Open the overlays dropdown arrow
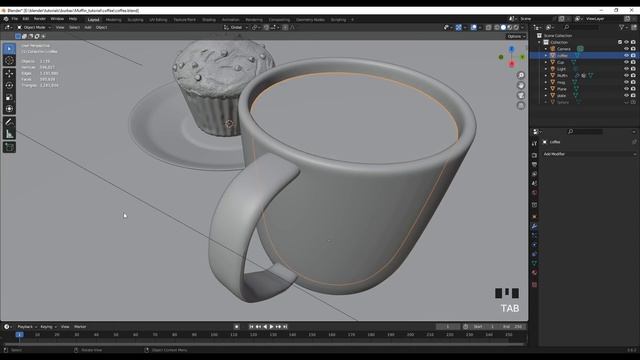The height and width of the screenshot is (360, 640). [480, 27]
